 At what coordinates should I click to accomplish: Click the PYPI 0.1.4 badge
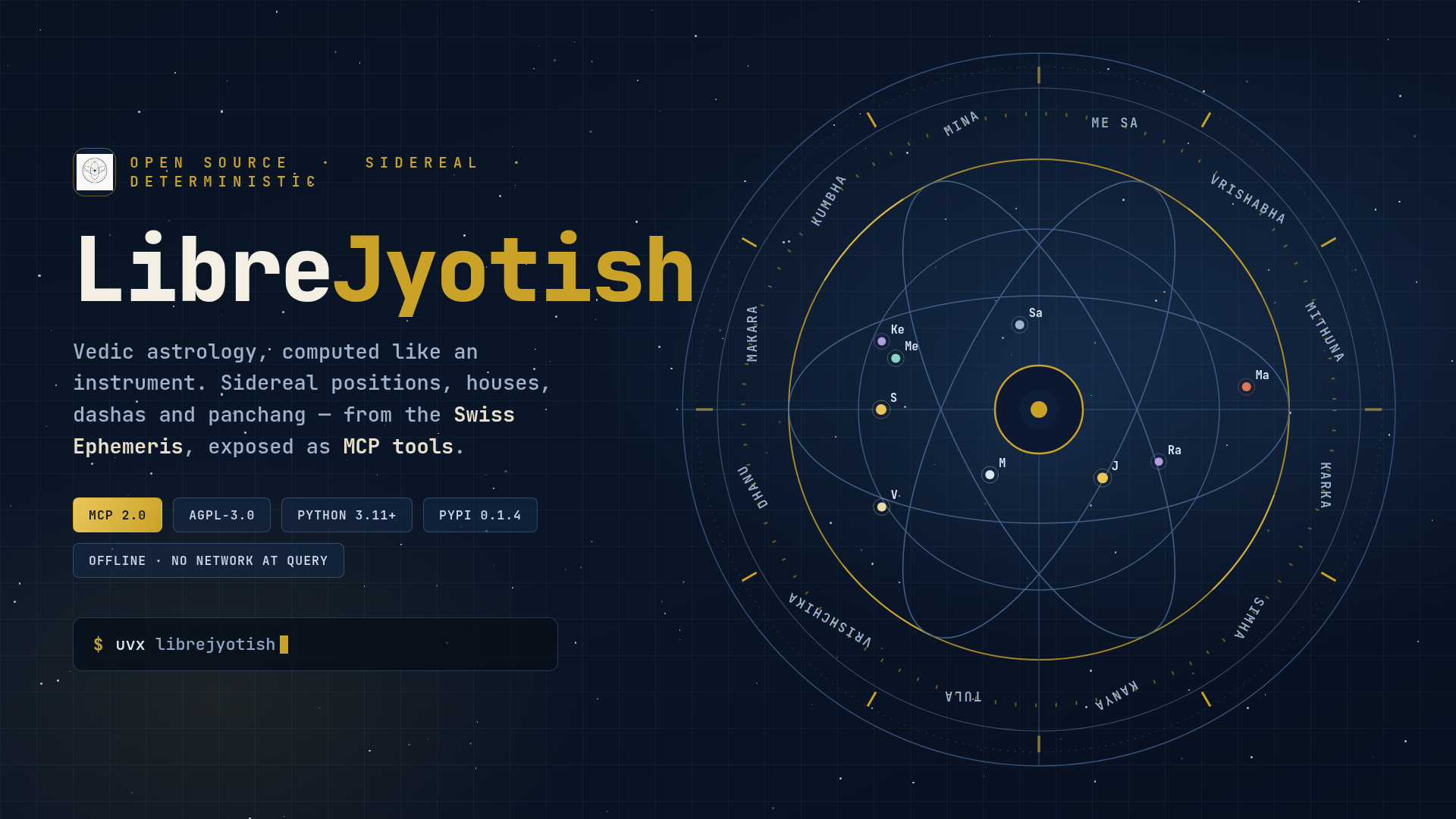(480, 515)
